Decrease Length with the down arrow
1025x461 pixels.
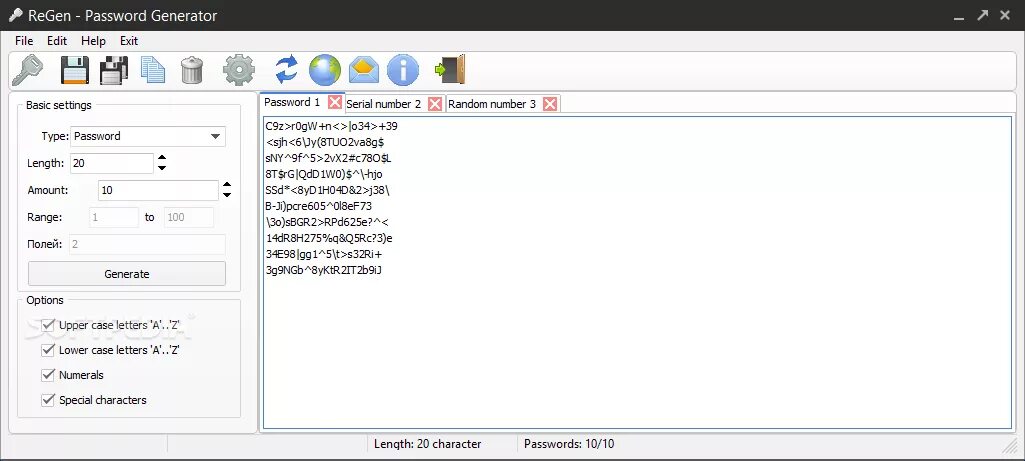pyautogui.click(x=162, y=168)
